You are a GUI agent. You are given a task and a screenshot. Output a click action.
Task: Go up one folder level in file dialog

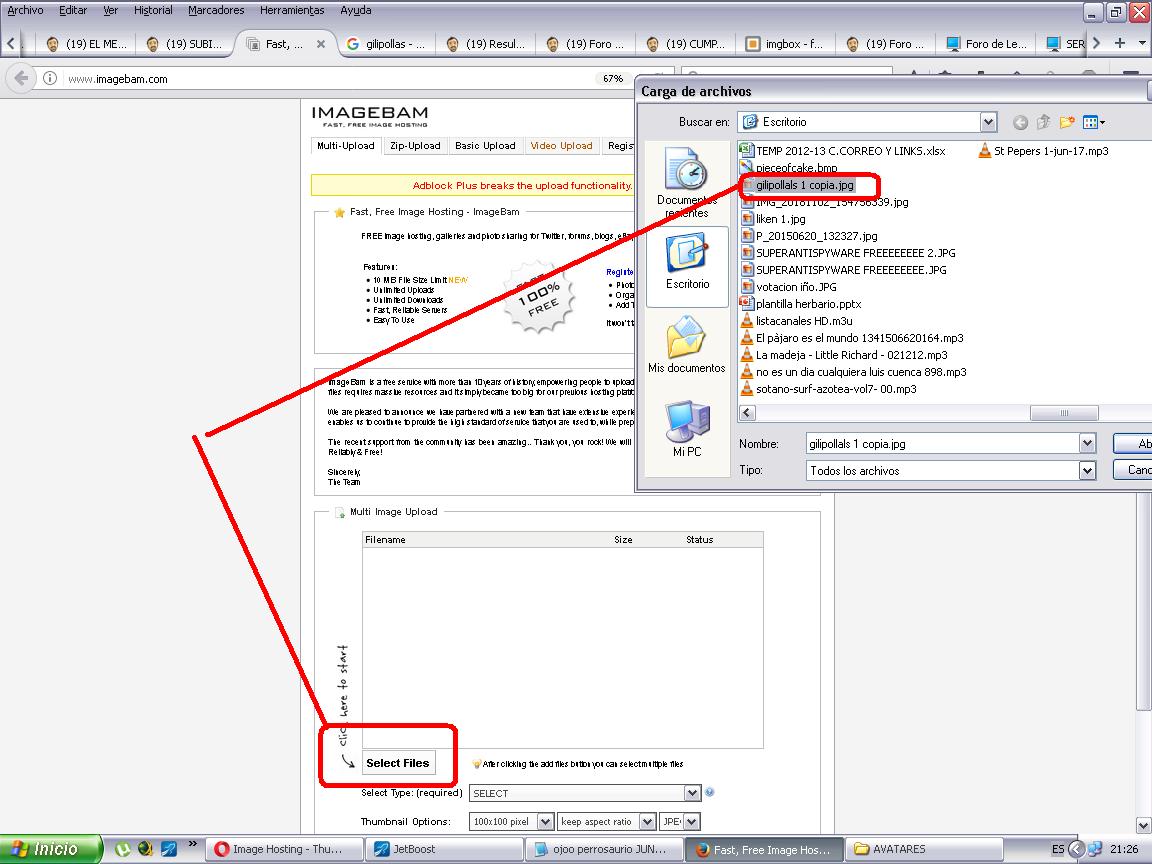coord(1043,122)
